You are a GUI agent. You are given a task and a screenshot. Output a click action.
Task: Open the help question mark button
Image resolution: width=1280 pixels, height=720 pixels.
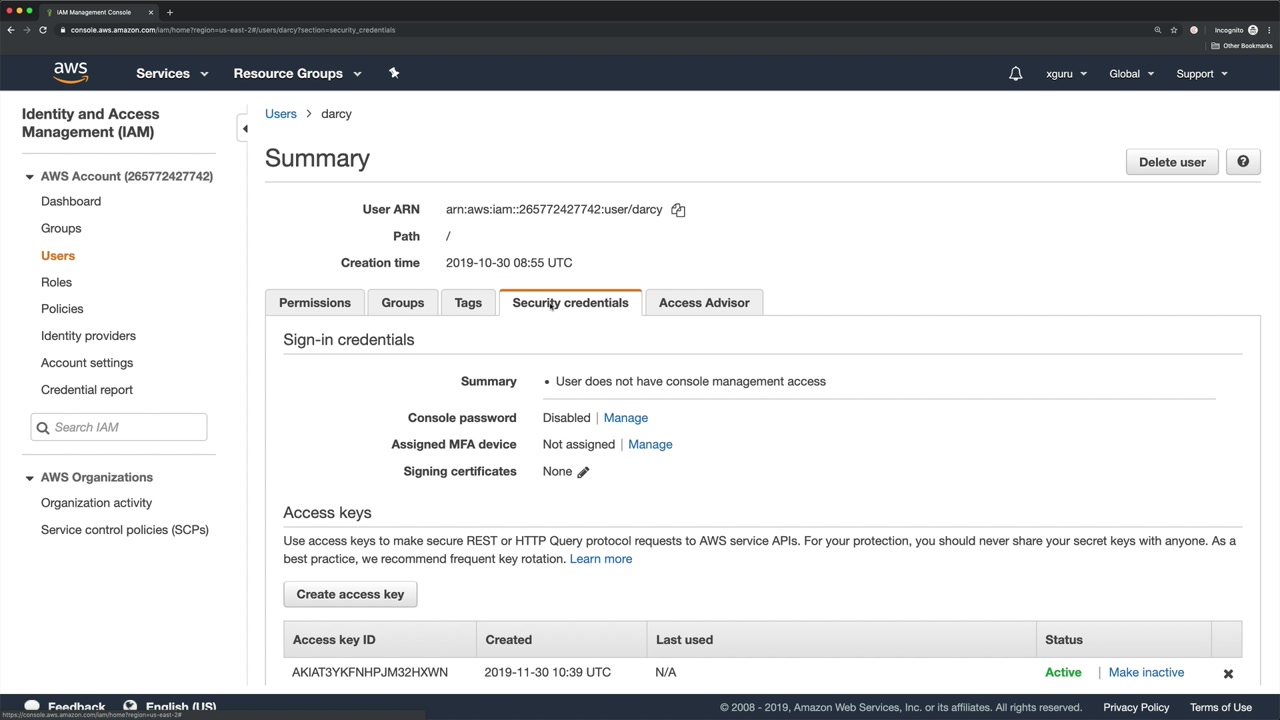point(1243,162)
